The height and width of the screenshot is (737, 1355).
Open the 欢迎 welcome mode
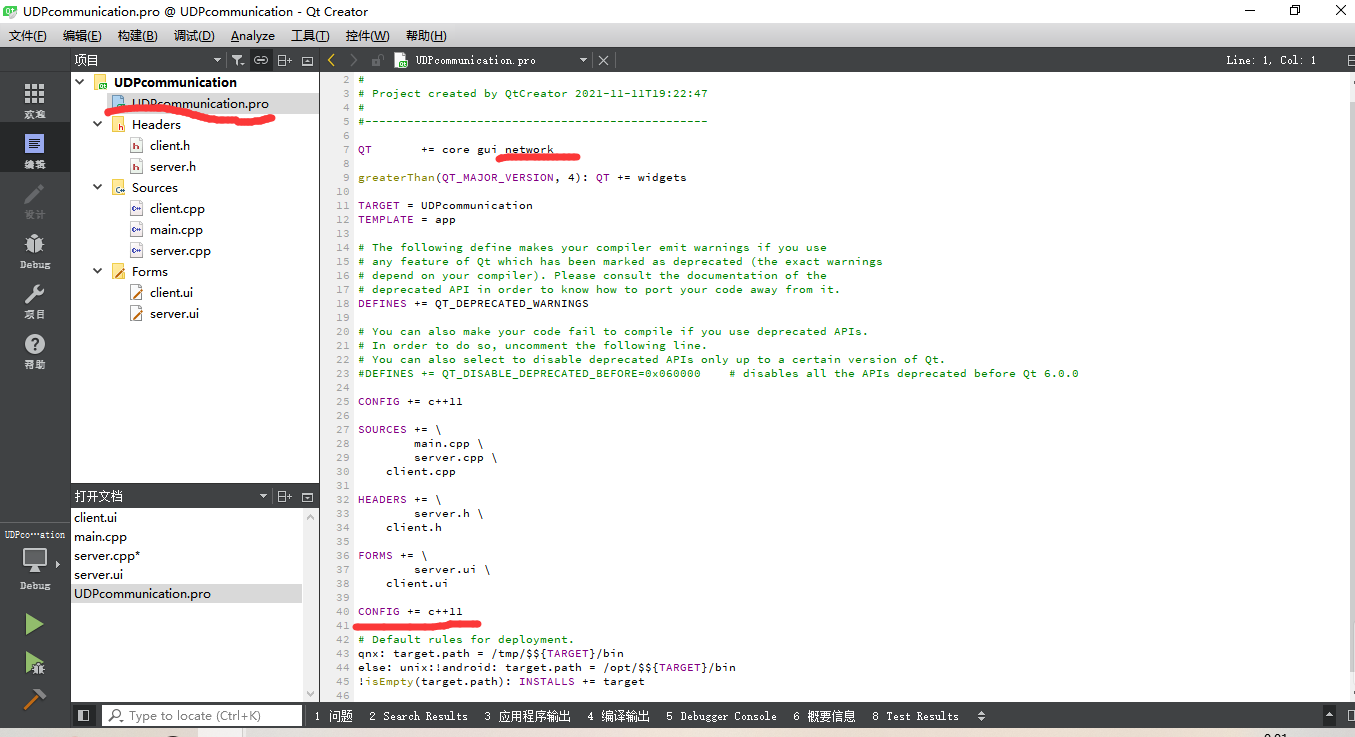click(35, 101)
